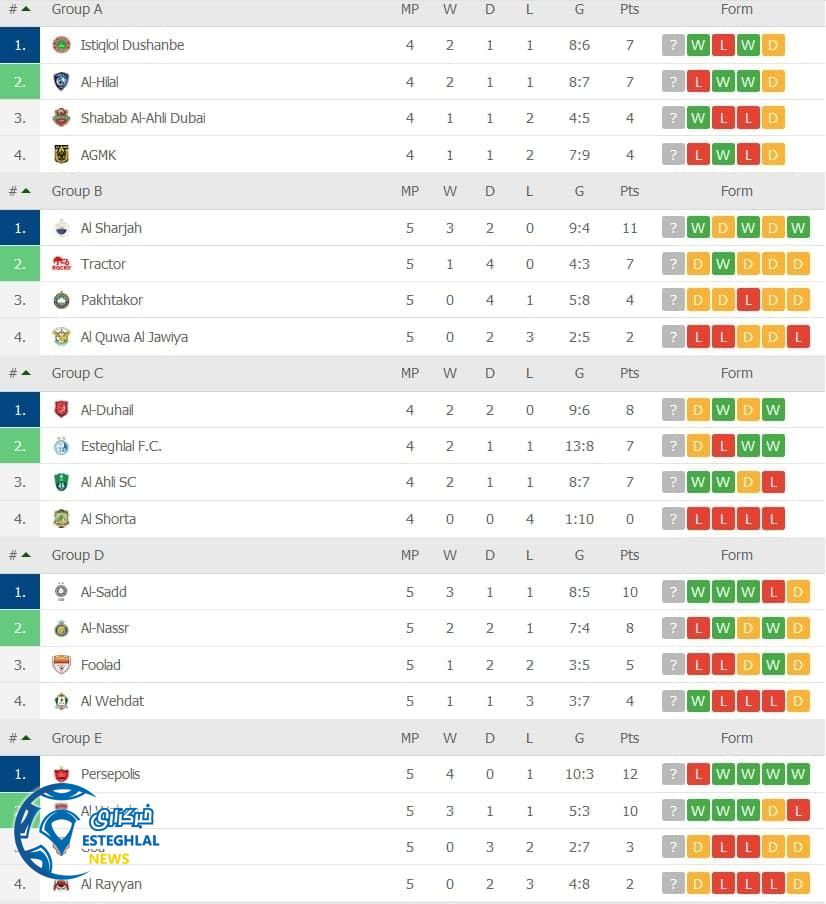Click a red L badge in Al Shorta's form

[x=723, y=518]
